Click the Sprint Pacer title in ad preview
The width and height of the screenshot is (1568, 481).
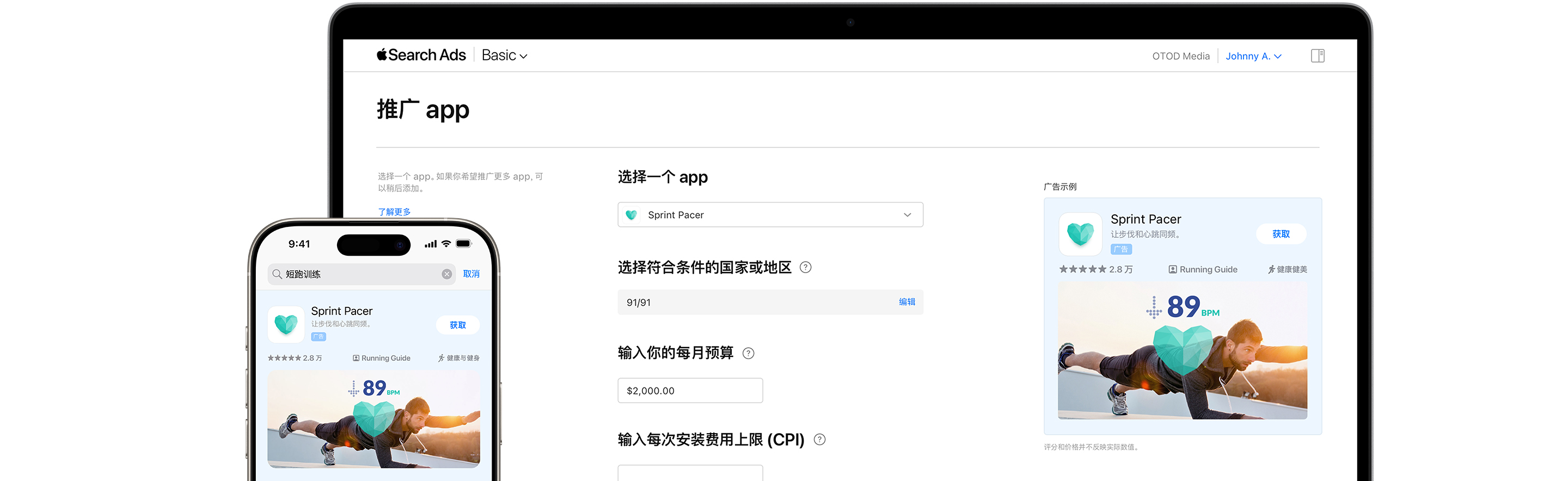pos(1146,219)
